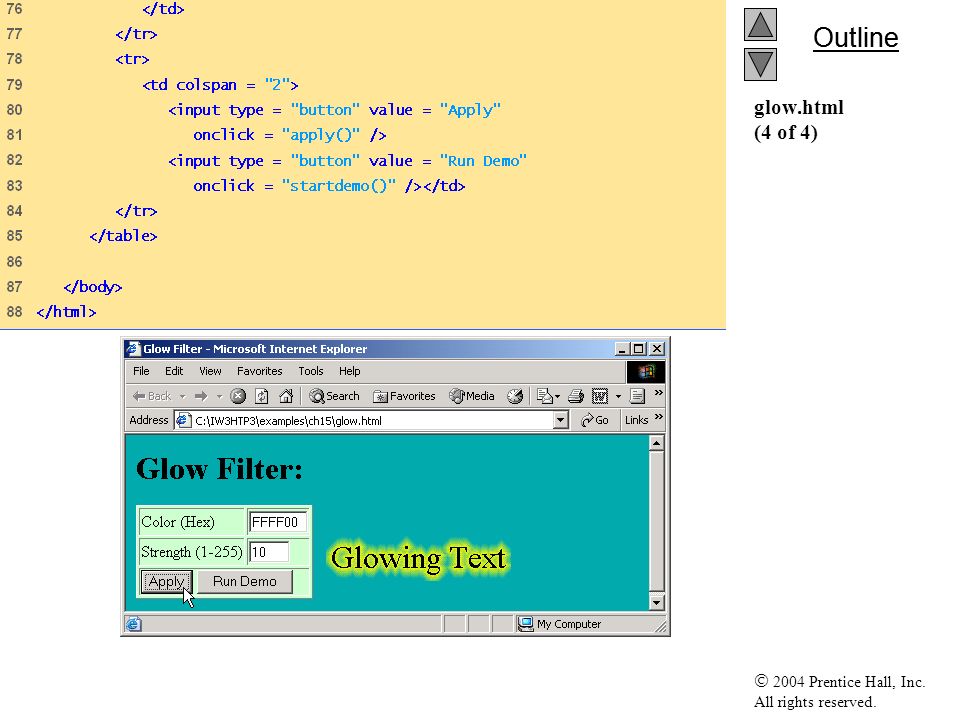Go to Home page icon

[x=285, y=396]
